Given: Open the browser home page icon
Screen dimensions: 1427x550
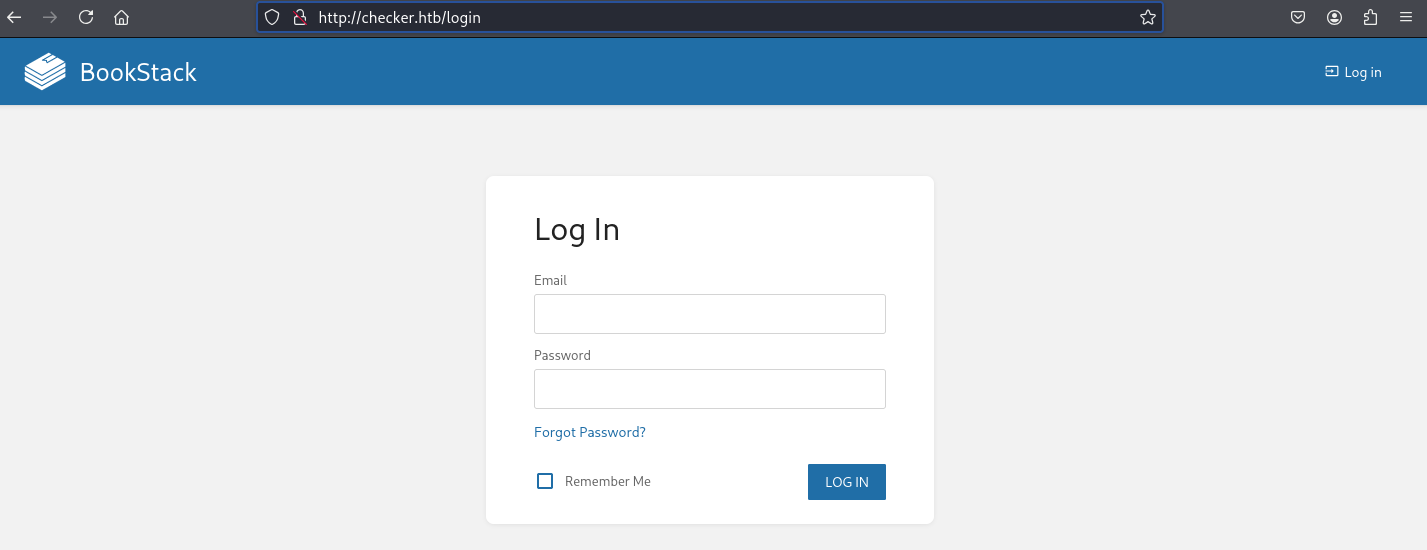Looking at the screenshot, I should (x=122, y=17).
